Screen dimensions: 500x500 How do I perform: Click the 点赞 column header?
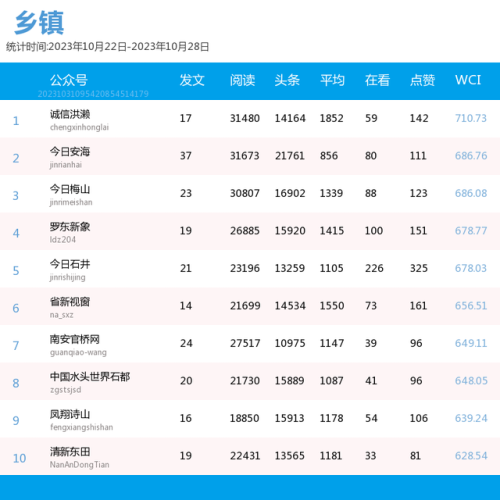(422, 80)
